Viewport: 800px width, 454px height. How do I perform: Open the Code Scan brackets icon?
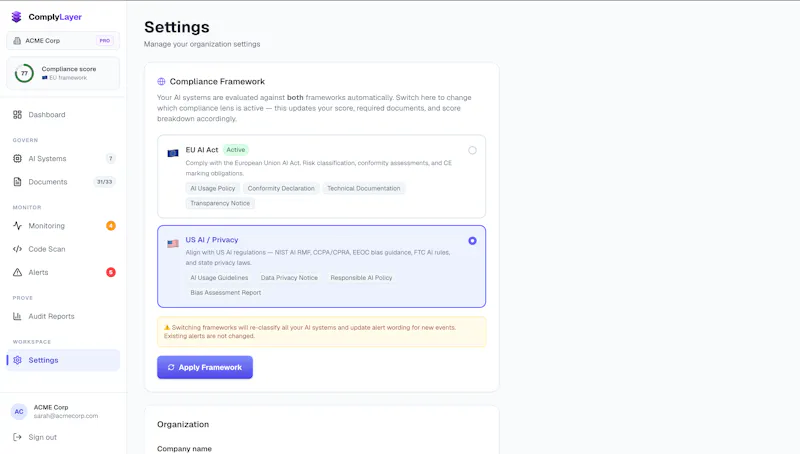click(17, 249)
